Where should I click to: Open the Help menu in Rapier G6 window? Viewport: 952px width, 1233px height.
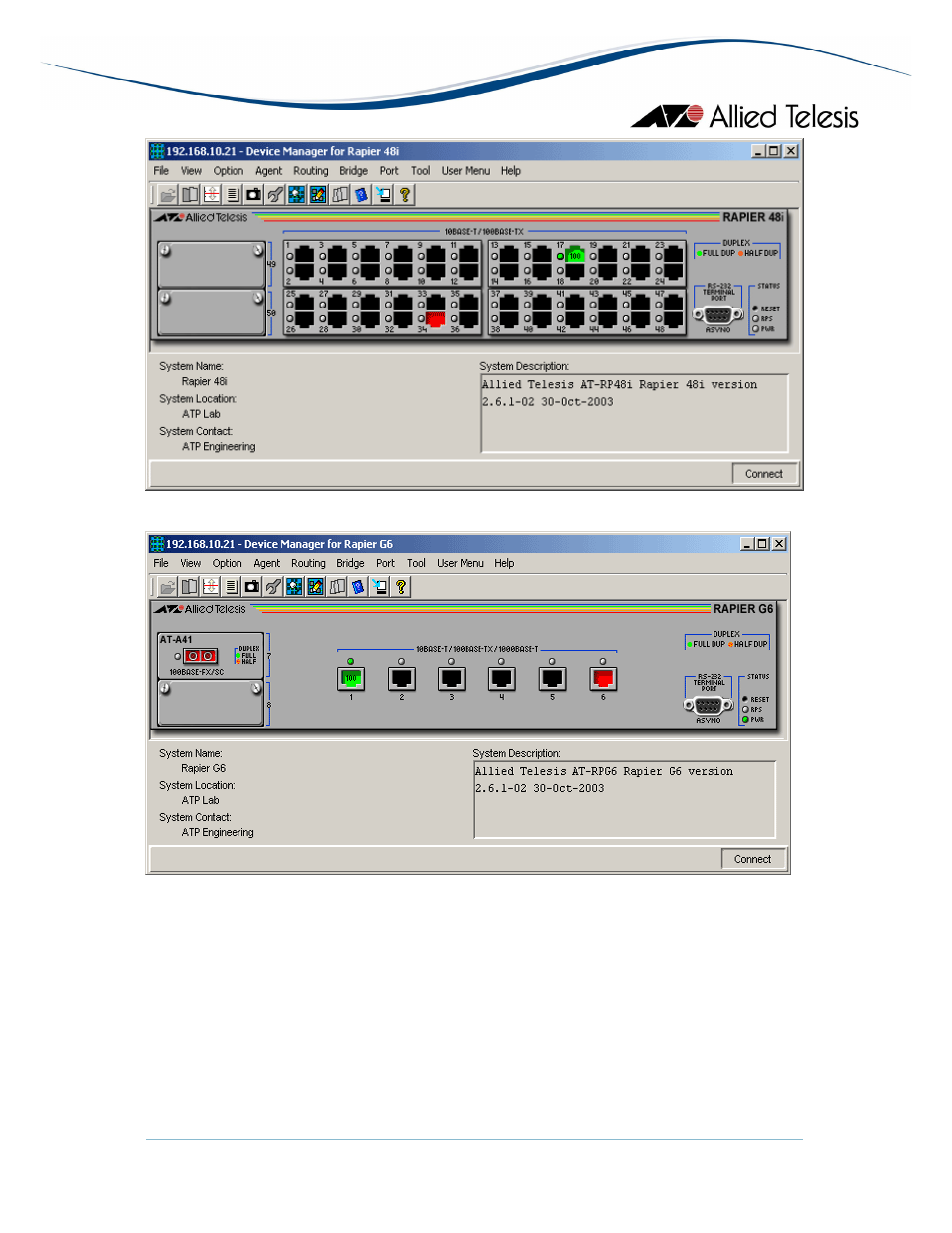(505, 564)
